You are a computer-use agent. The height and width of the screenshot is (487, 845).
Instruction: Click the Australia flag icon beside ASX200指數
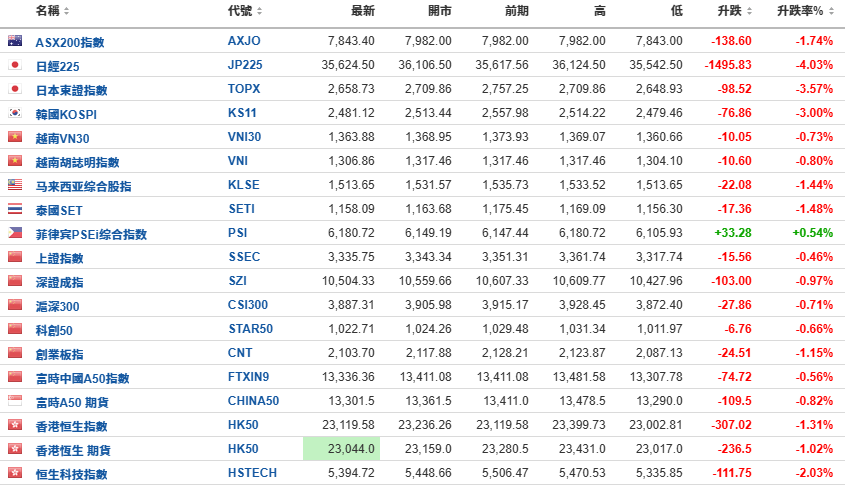(14, 41)
